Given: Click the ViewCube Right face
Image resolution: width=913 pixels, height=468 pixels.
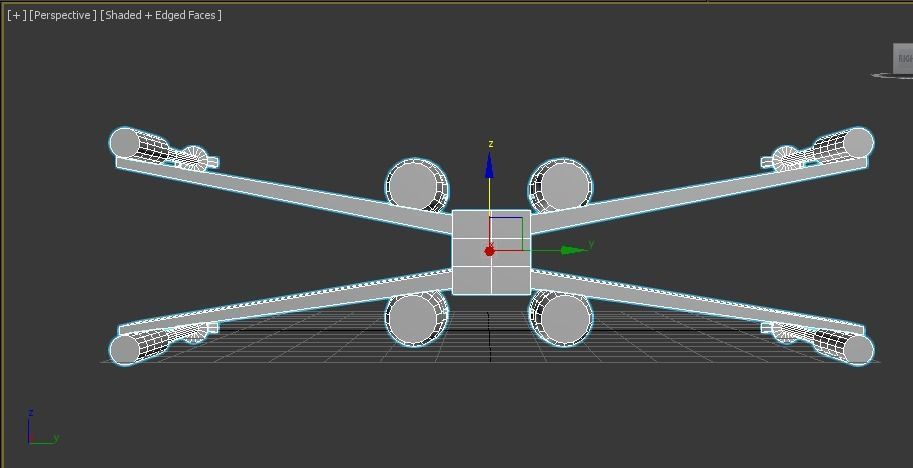Looking at the screenshot, I should (903, 58).
